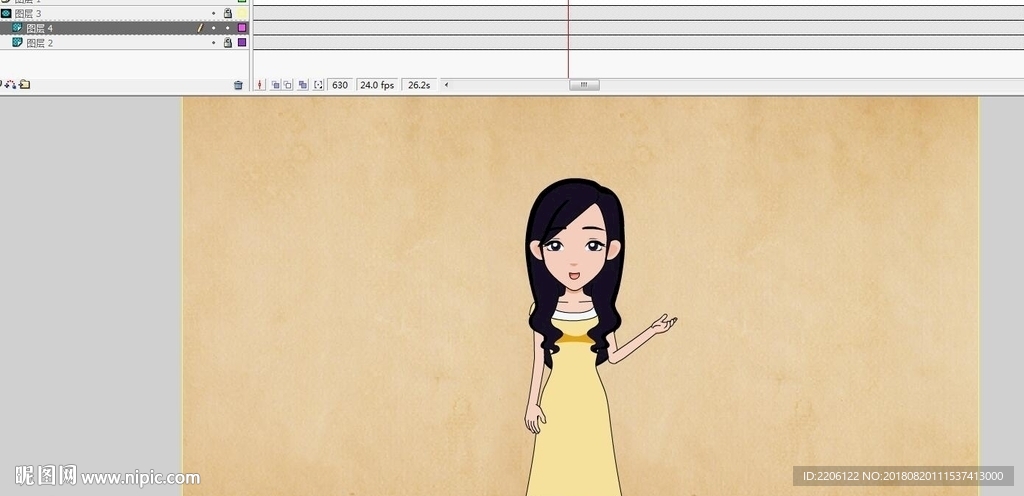The width and height of the screenshot is (1024, 496).
Task: Open modify onion markers menu
Action: 318,85
